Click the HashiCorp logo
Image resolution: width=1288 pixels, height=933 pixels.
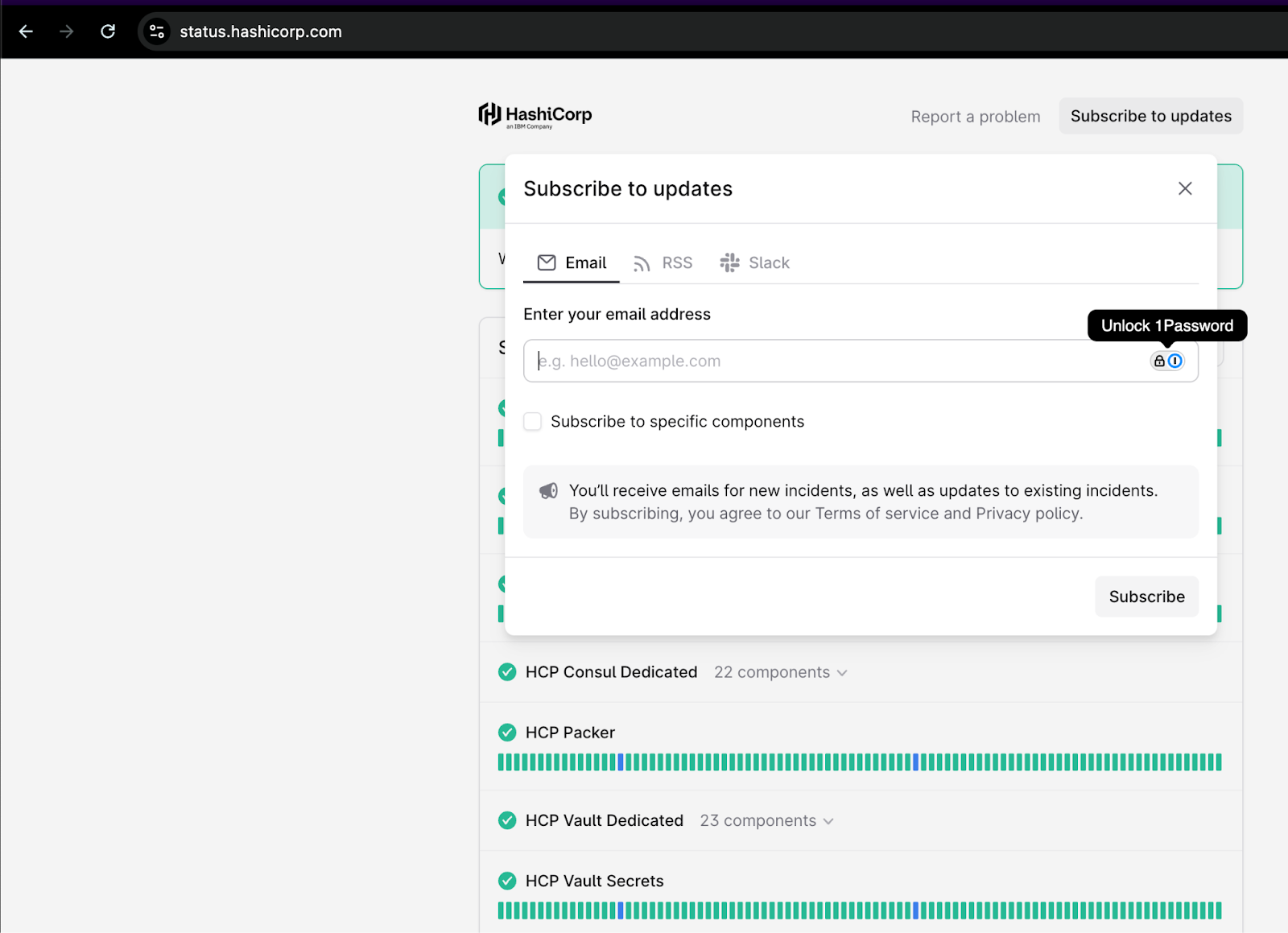(535, 115)
